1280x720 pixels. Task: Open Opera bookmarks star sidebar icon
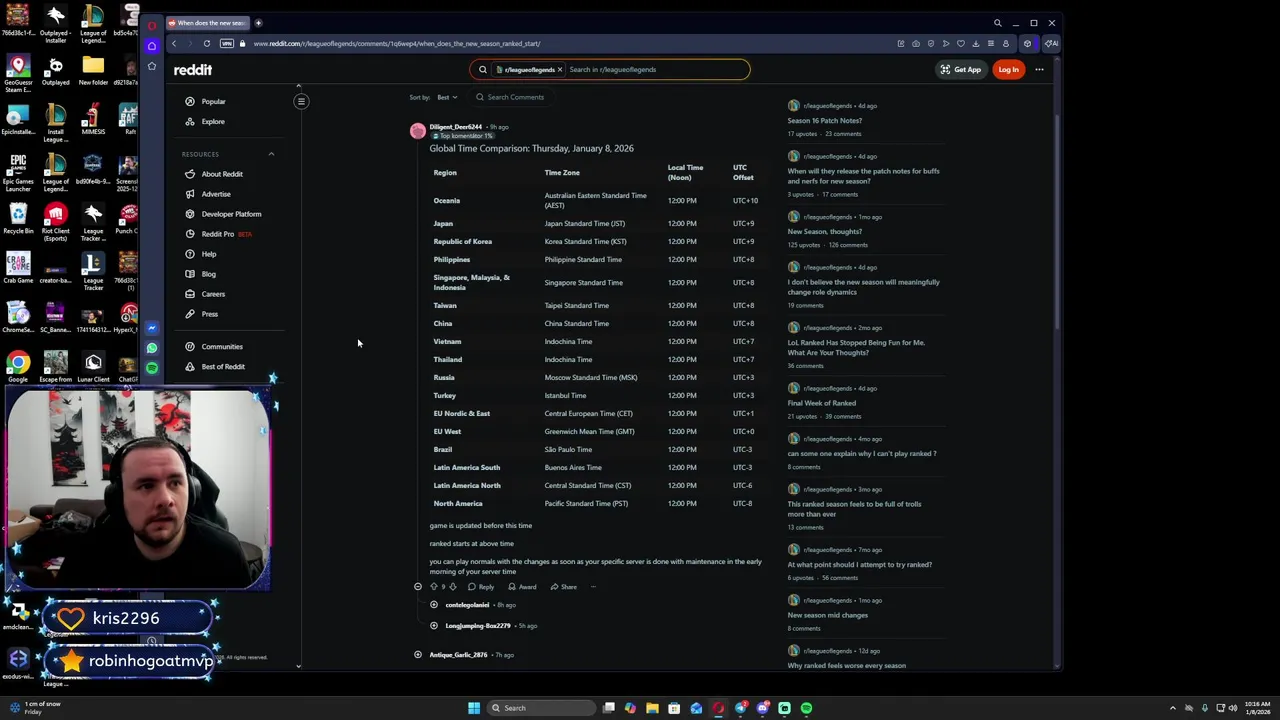tap(152, 66)
